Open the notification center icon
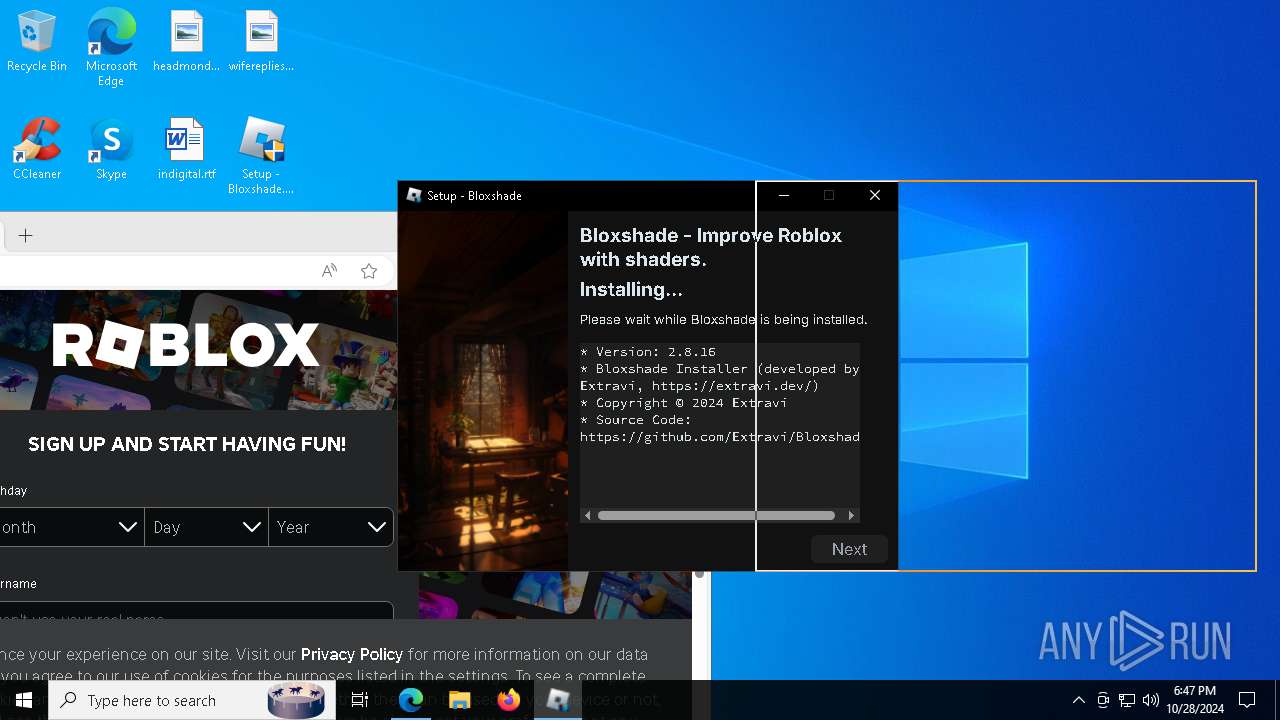Image resolution: width=1280 pixels, height=720 pixels. point(1247,700)
